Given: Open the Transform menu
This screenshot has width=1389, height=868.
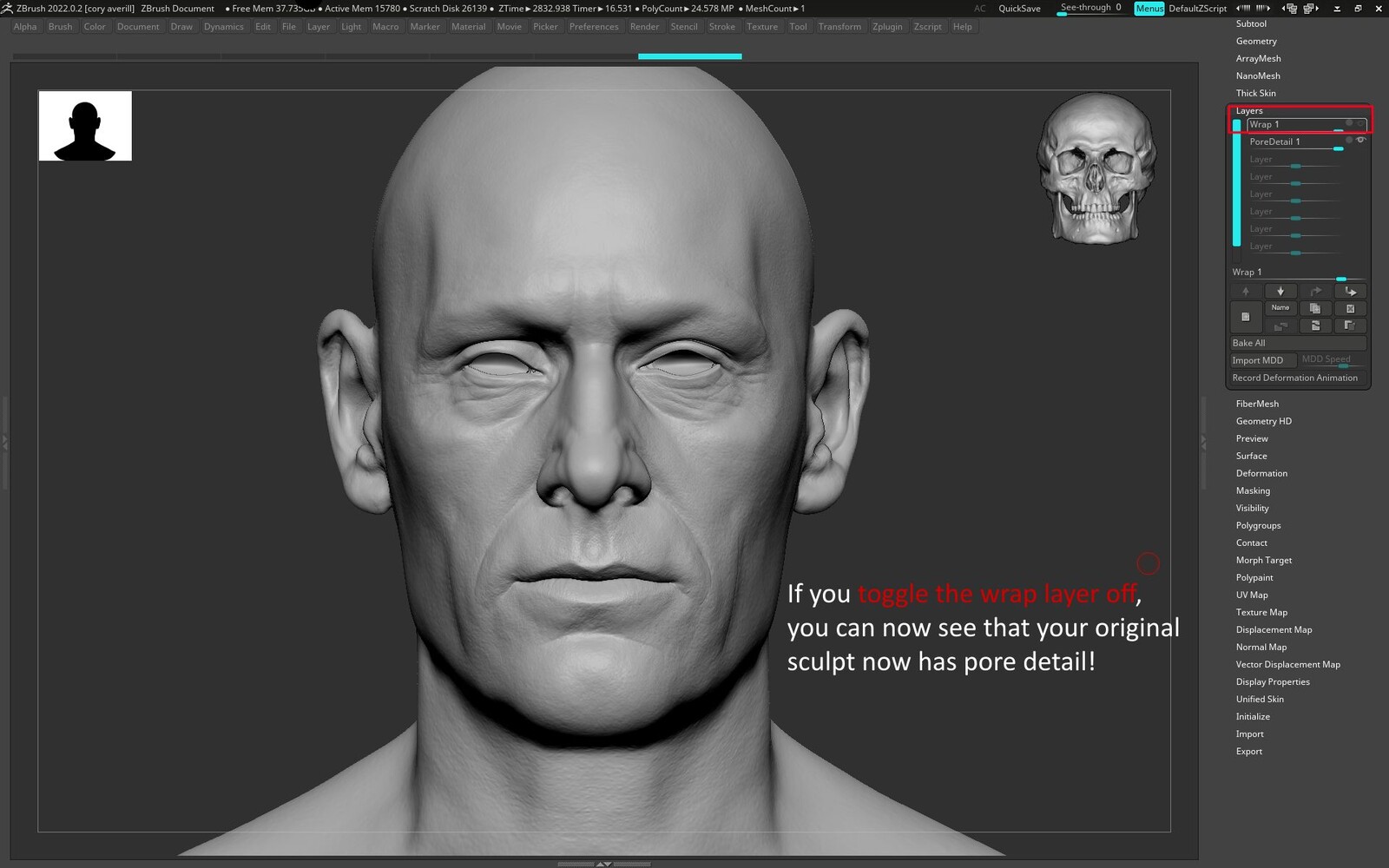Looking at the screenshot, I should (x=839, y=27).
